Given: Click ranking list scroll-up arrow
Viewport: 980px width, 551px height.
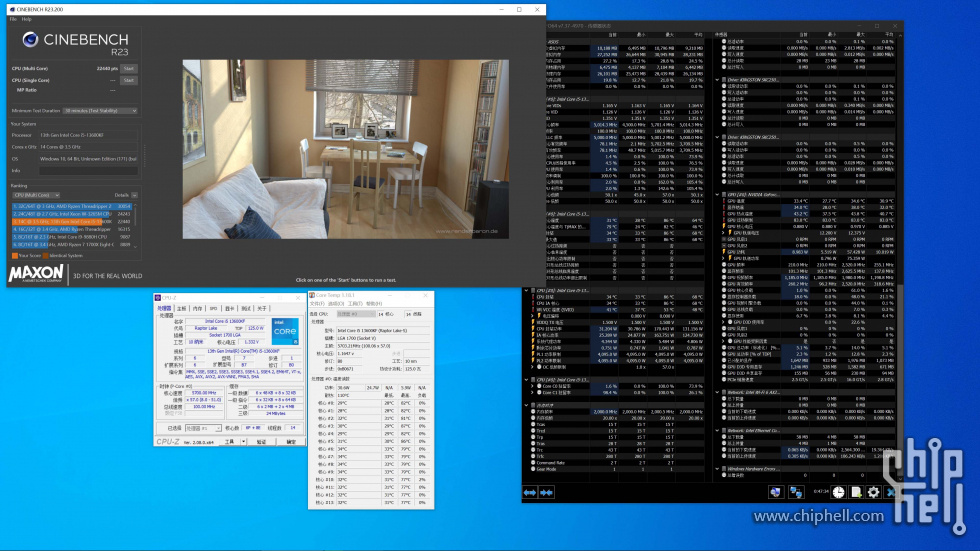Looking at the screenshot, I should click(135, 205).
